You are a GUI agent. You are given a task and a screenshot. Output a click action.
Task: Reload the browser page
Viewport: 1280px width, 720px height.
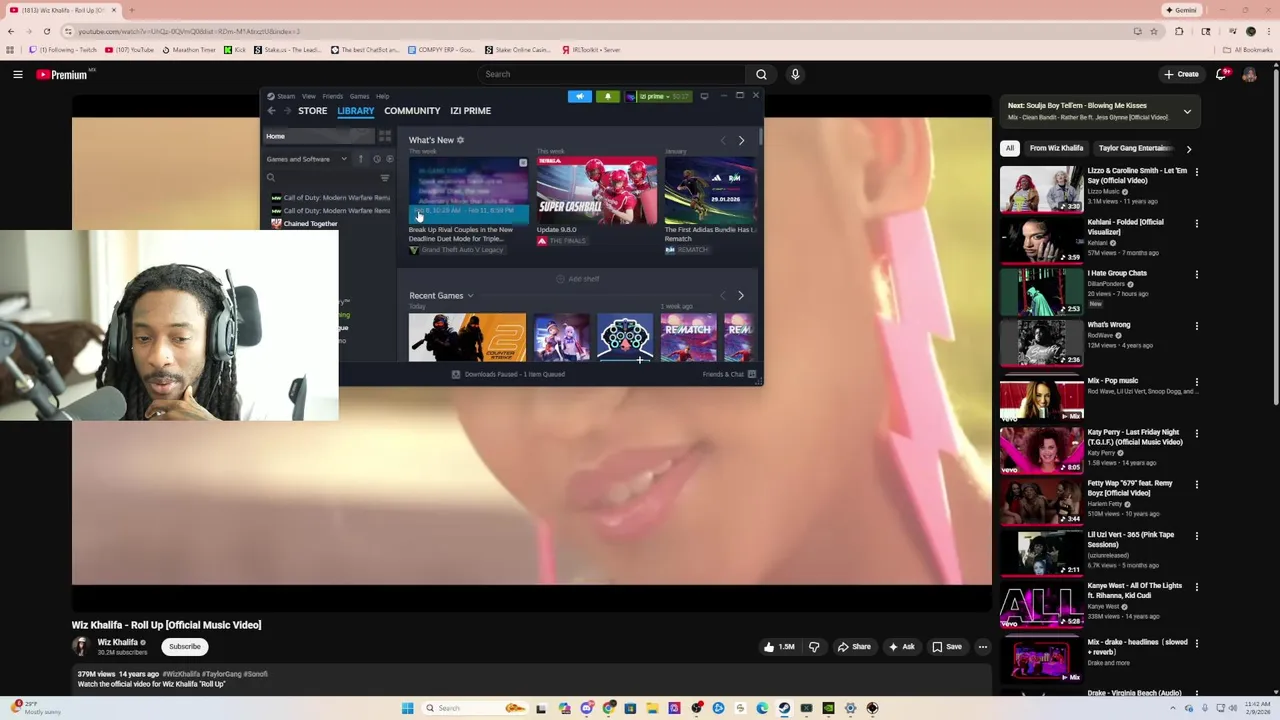(46, 31)
